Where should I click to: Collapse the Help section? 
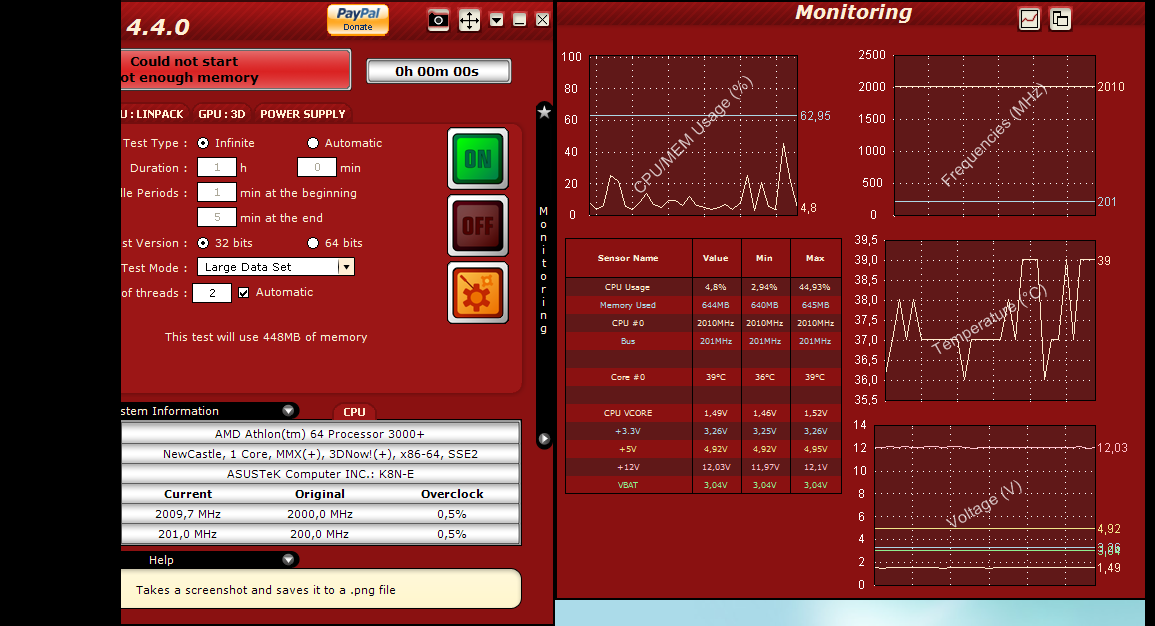tap(288, 560)
